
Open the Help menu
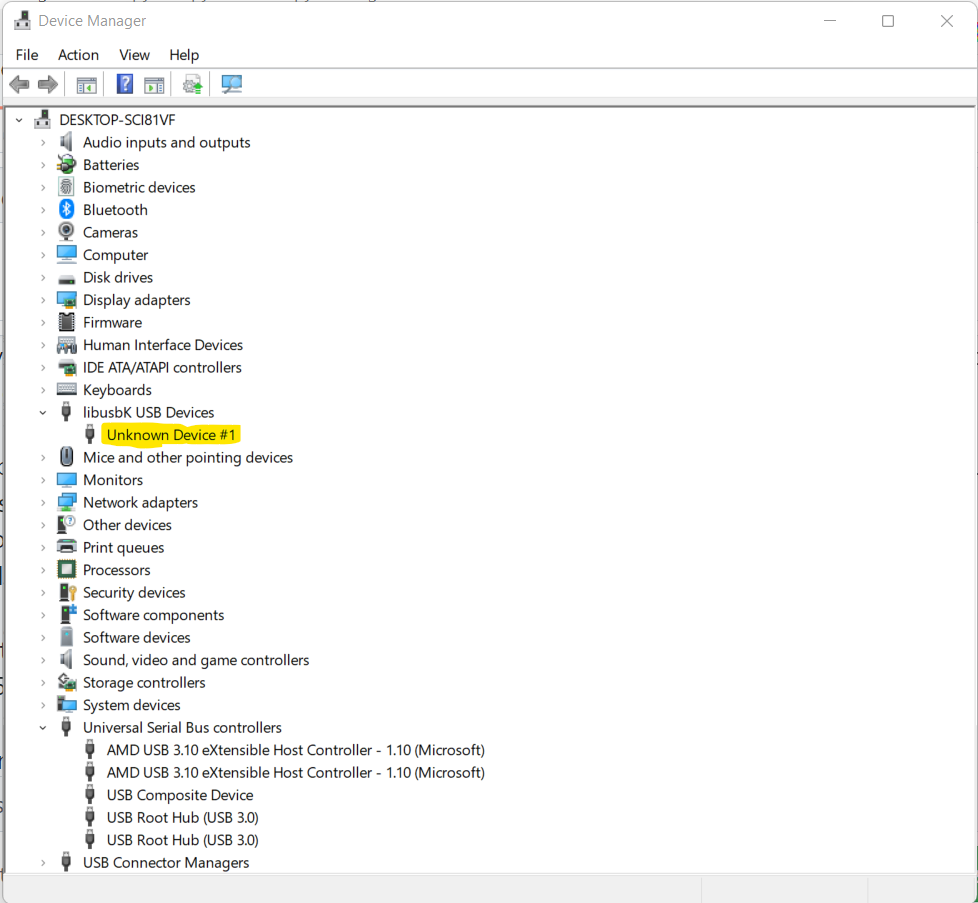point(184,55)
